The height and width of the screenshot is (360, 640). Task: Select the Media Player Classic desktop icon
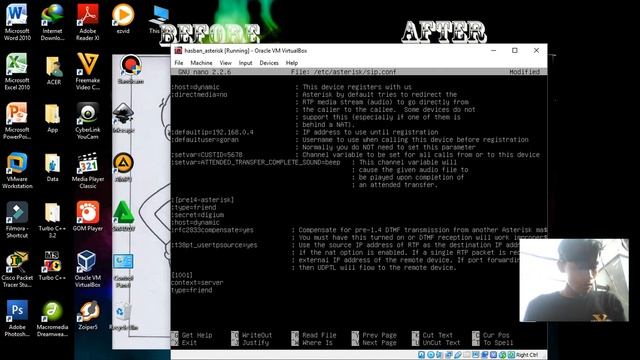click(87, 170)
